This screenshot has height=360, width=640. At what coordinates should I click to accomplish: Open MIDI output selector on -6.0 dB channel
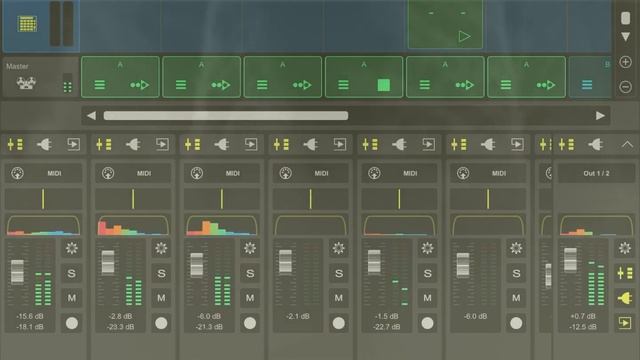488,173
